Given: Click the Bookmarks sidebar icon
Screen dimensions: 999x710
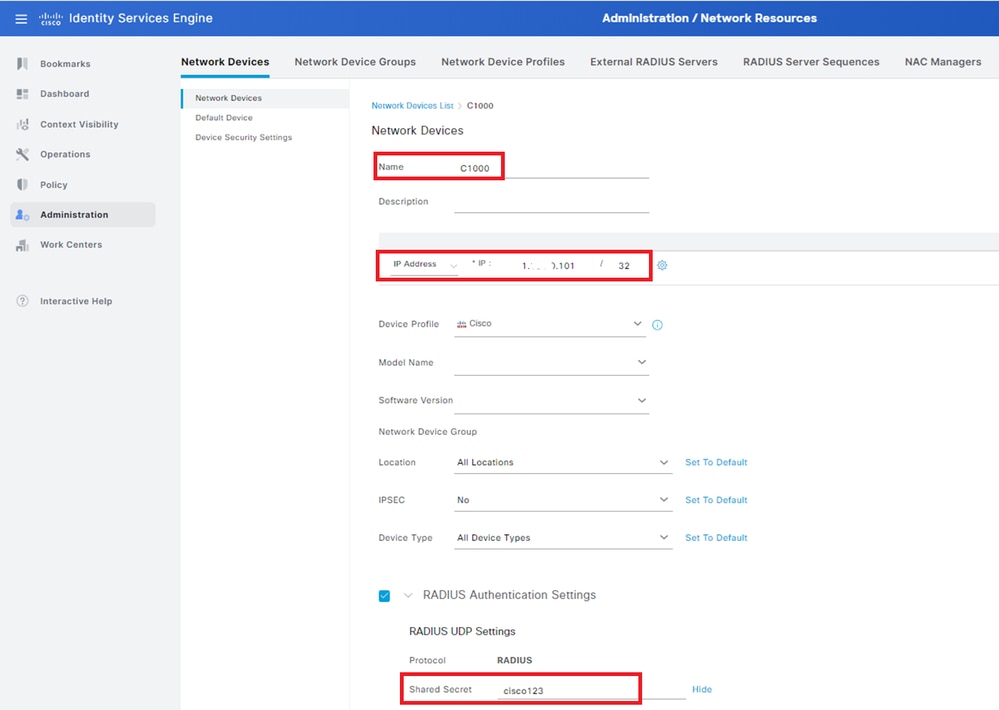Looking at the screenshot, I should (x=22, y=64).
